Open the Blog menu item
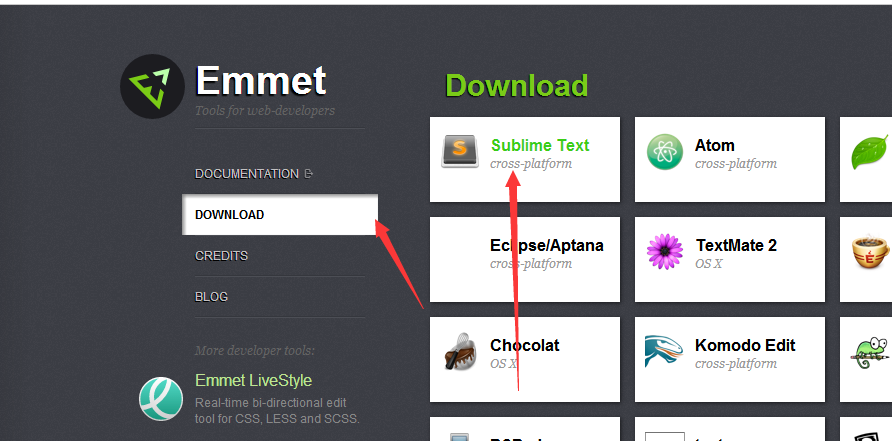Viewport: 892px width, 441px height. pos(211,296)
